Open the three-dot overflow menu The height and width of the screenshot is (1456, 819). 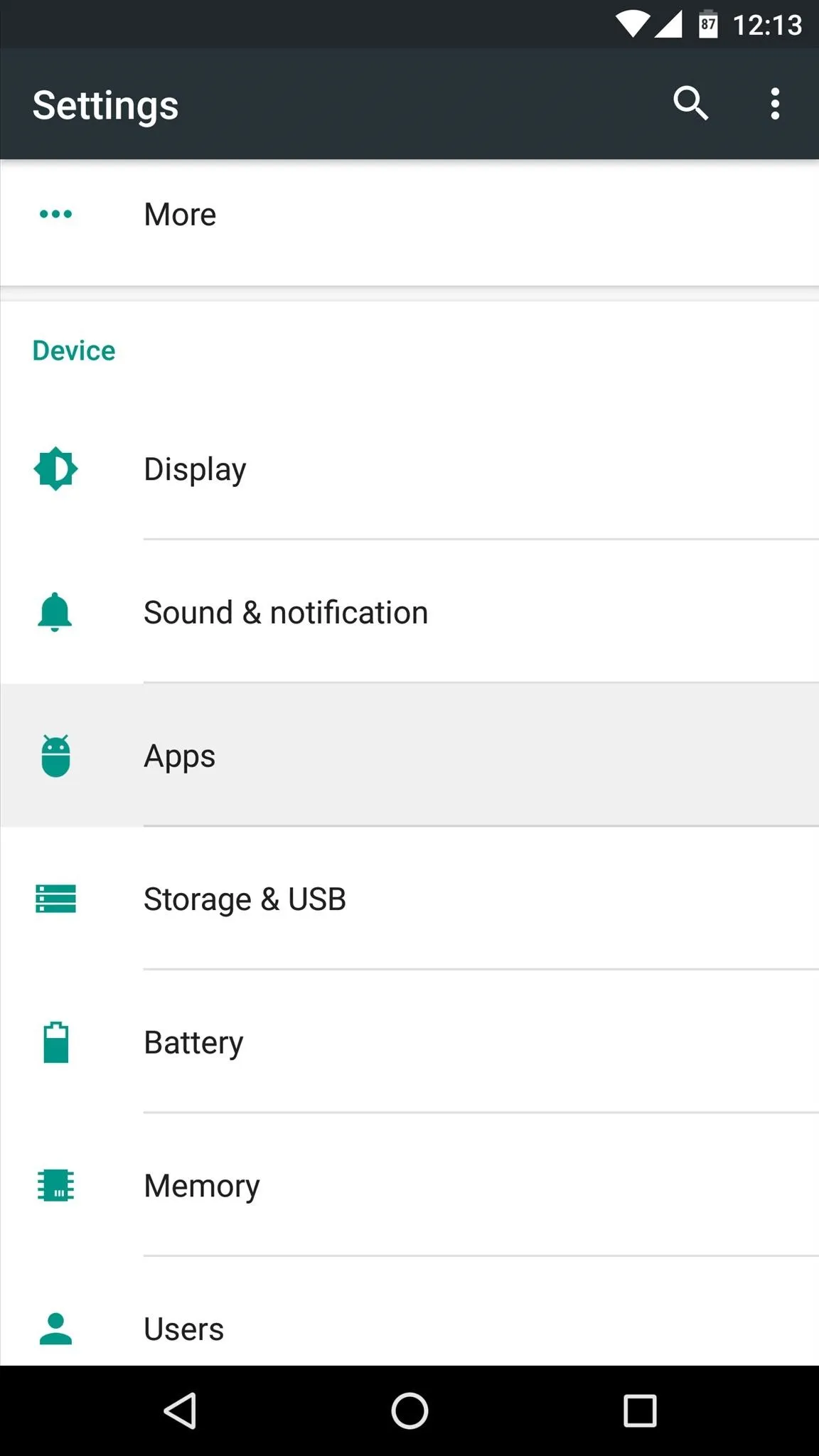click(x=775, y=104)
